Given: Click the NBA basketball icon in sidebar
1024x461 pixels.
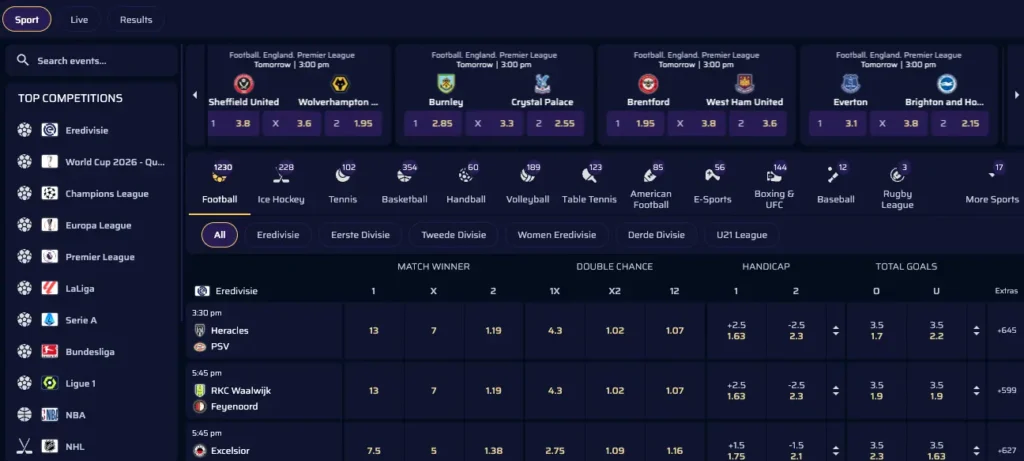Looking at the screenshot, I should coord(24,415).
